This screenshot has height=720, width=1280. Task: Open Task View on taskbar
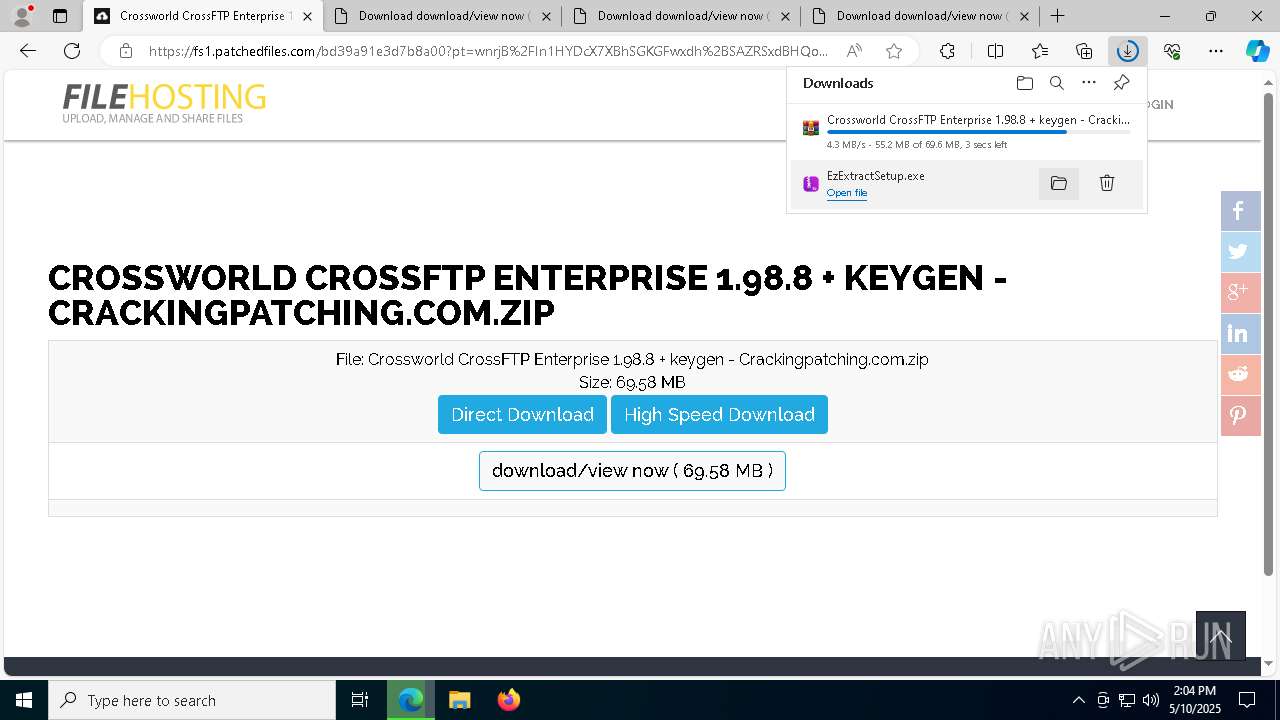(360, 700)
